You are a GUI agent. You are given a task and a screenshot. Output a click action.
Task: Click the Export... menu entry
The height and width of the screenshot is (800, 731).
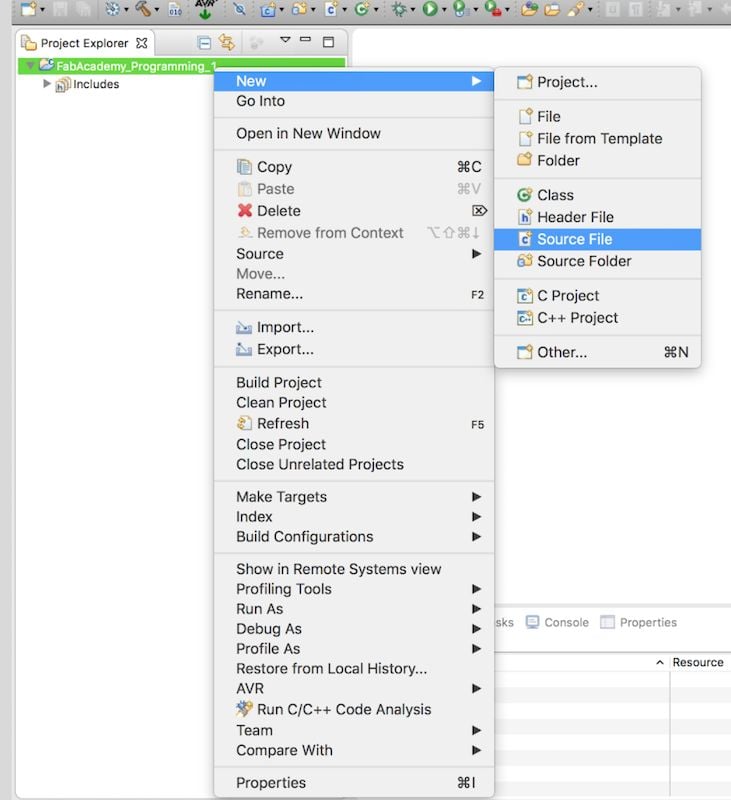(x=354, y=349)
